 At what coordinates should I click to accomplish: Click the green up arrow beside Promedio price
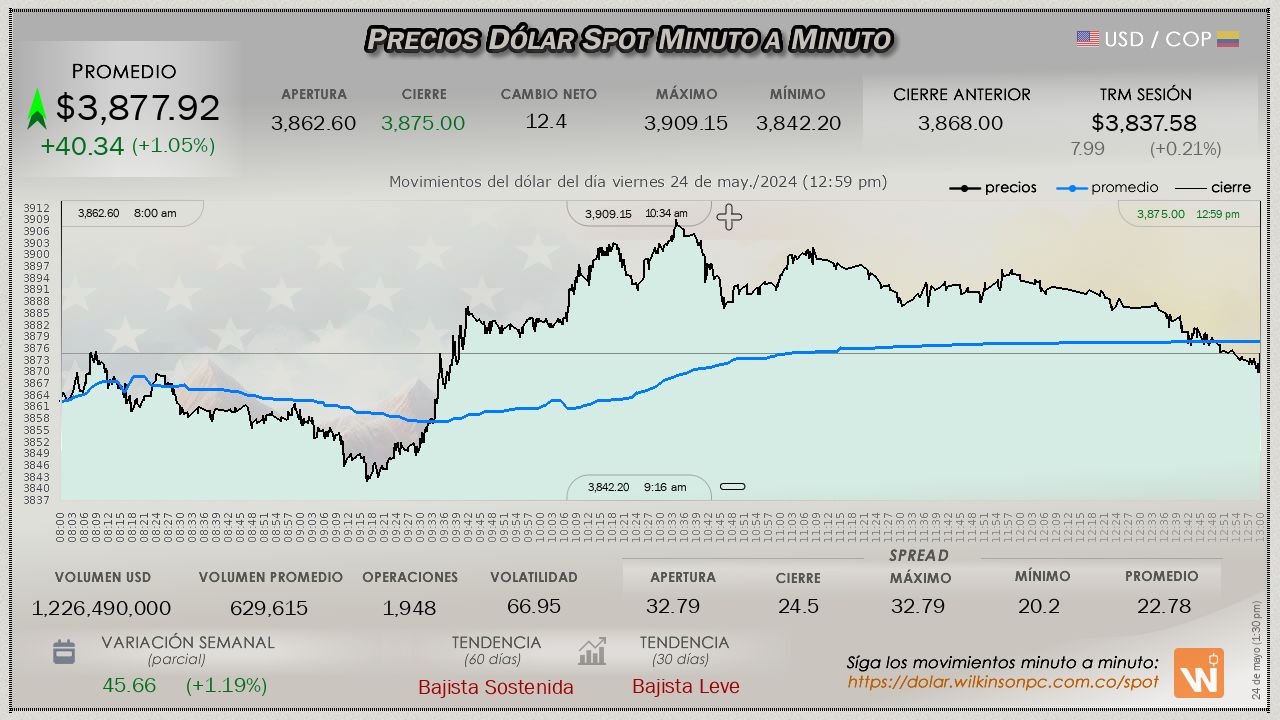[x=37, y=108]
